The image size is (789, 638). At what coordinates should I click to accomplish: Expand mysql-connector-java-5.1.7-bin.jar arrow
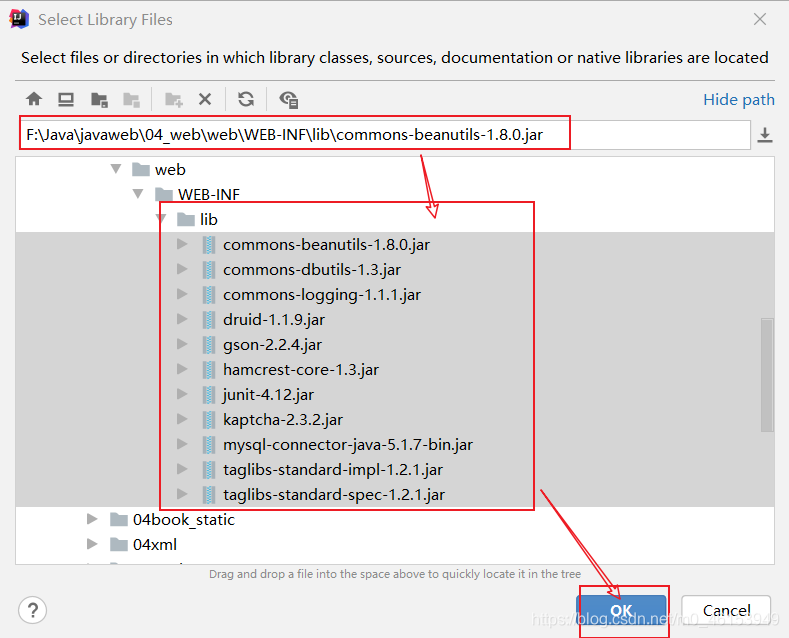tap(182, 444)
